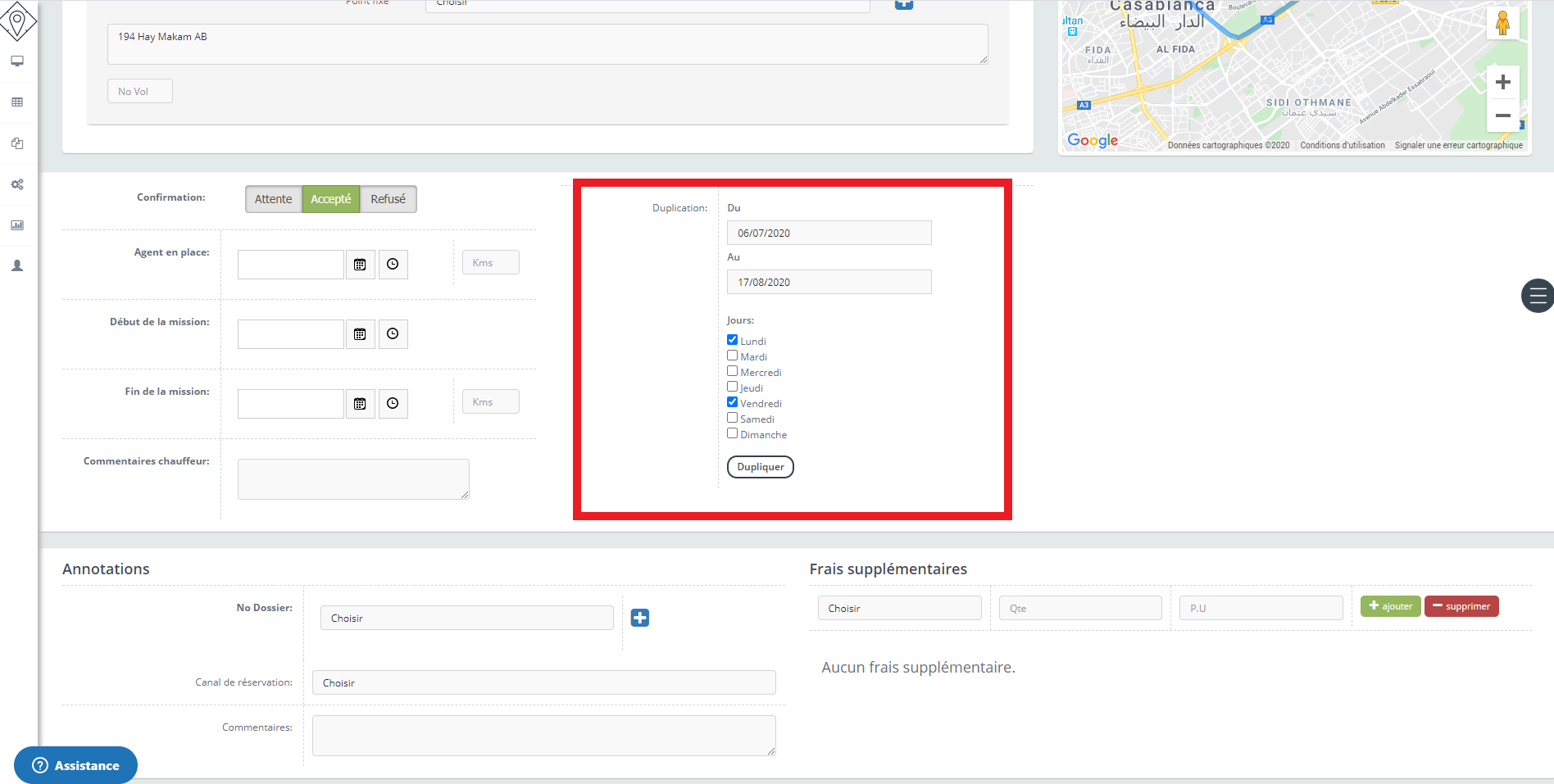Screen dimensions: 1554x784
Task: Expand the Canal de réservation dropdown
Action: pos(543,683)
